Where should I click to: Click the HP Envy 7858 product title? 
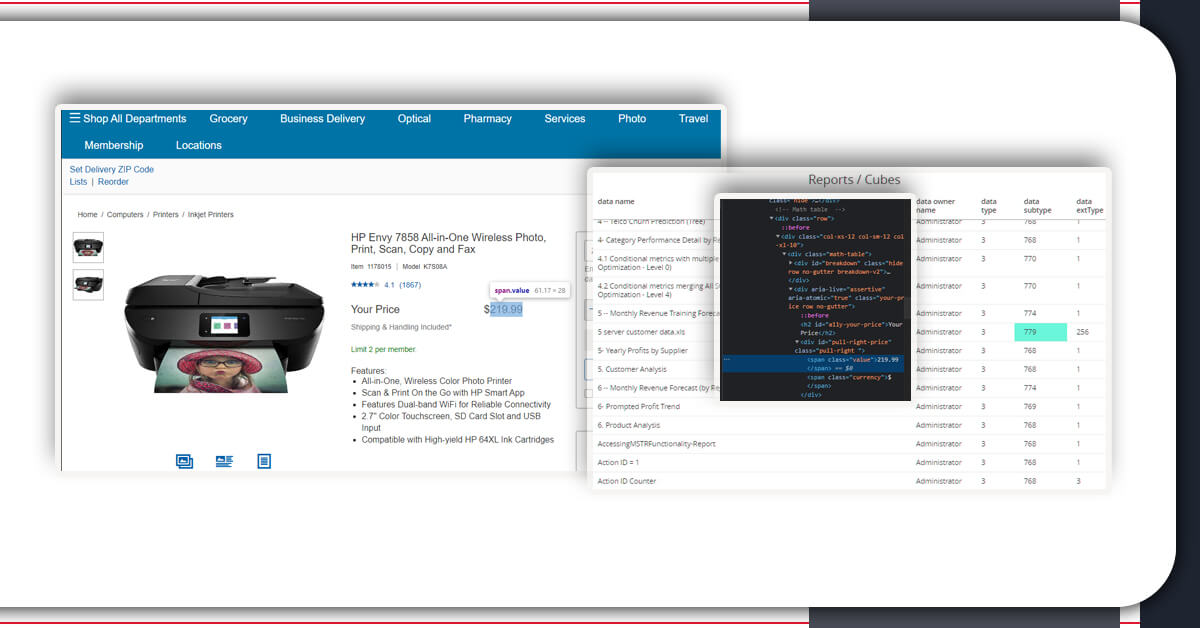click(x=448, y=244)
